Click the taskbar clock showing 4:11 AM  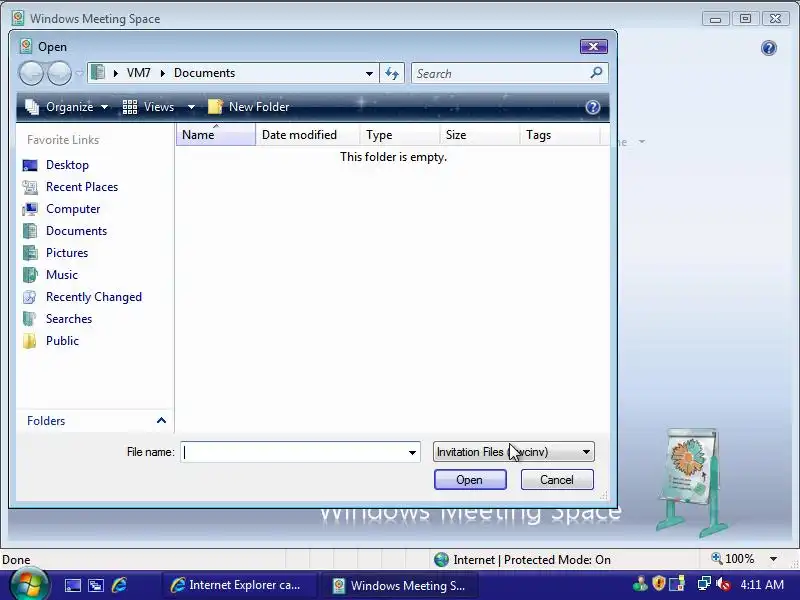pyautogui.click(x=762, y=584)
